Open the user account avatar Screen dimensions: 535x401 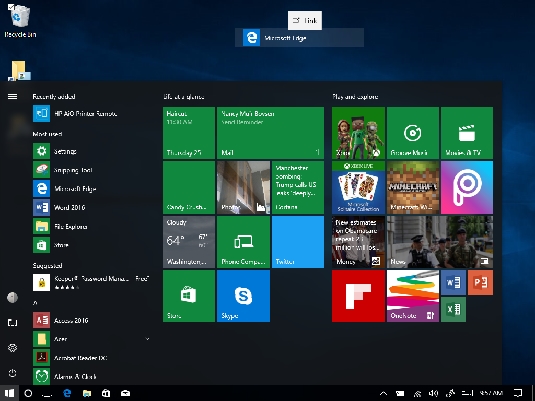12,298
